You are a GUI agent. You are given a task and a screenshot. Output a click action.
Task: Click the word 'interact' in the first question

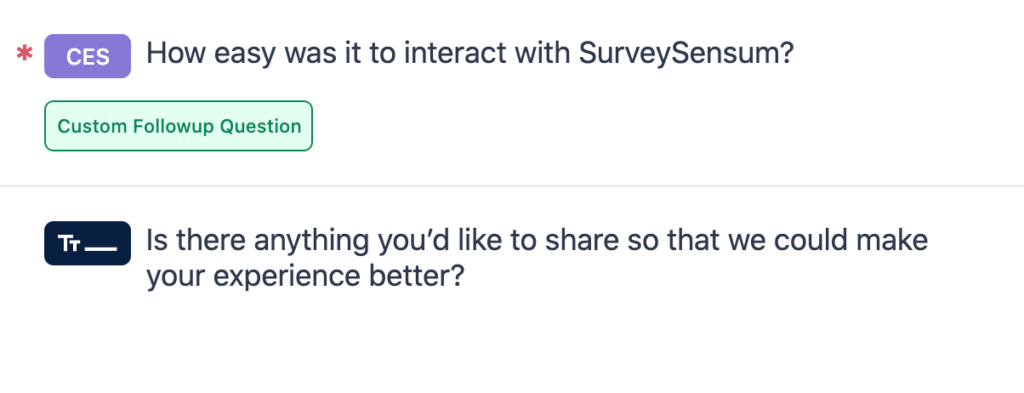tap(455, 54)
